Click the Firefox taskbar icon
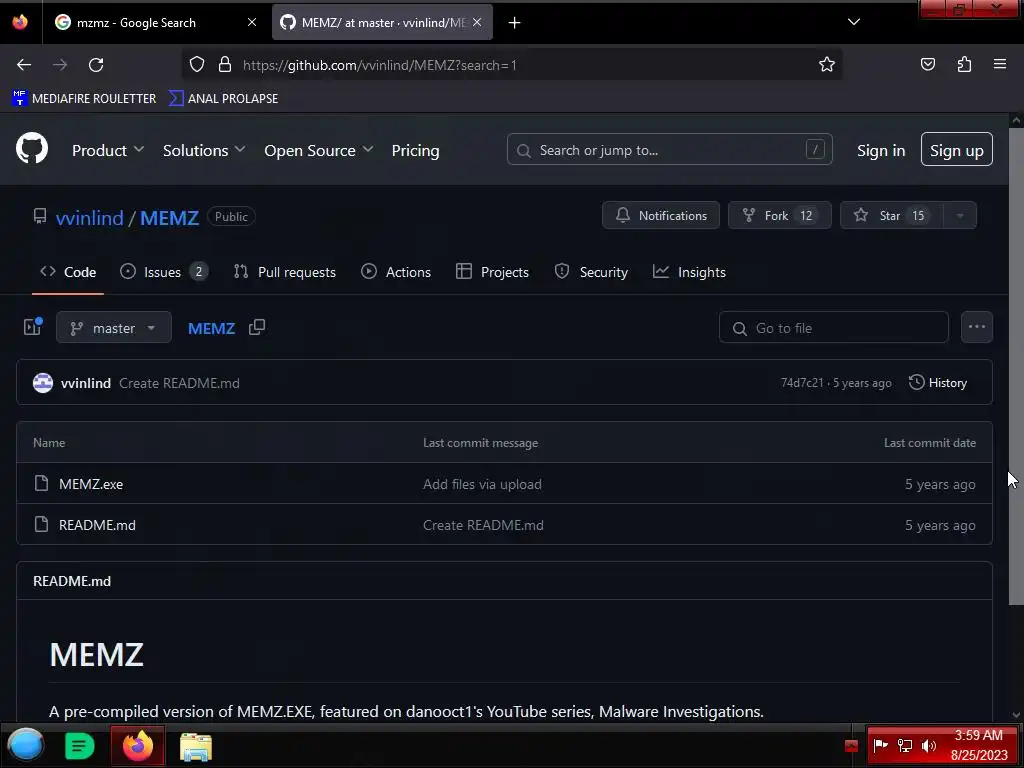Image resolution: width=1024 pixels, height=768 pixels. pyautogui.click(x=138, y=746)
